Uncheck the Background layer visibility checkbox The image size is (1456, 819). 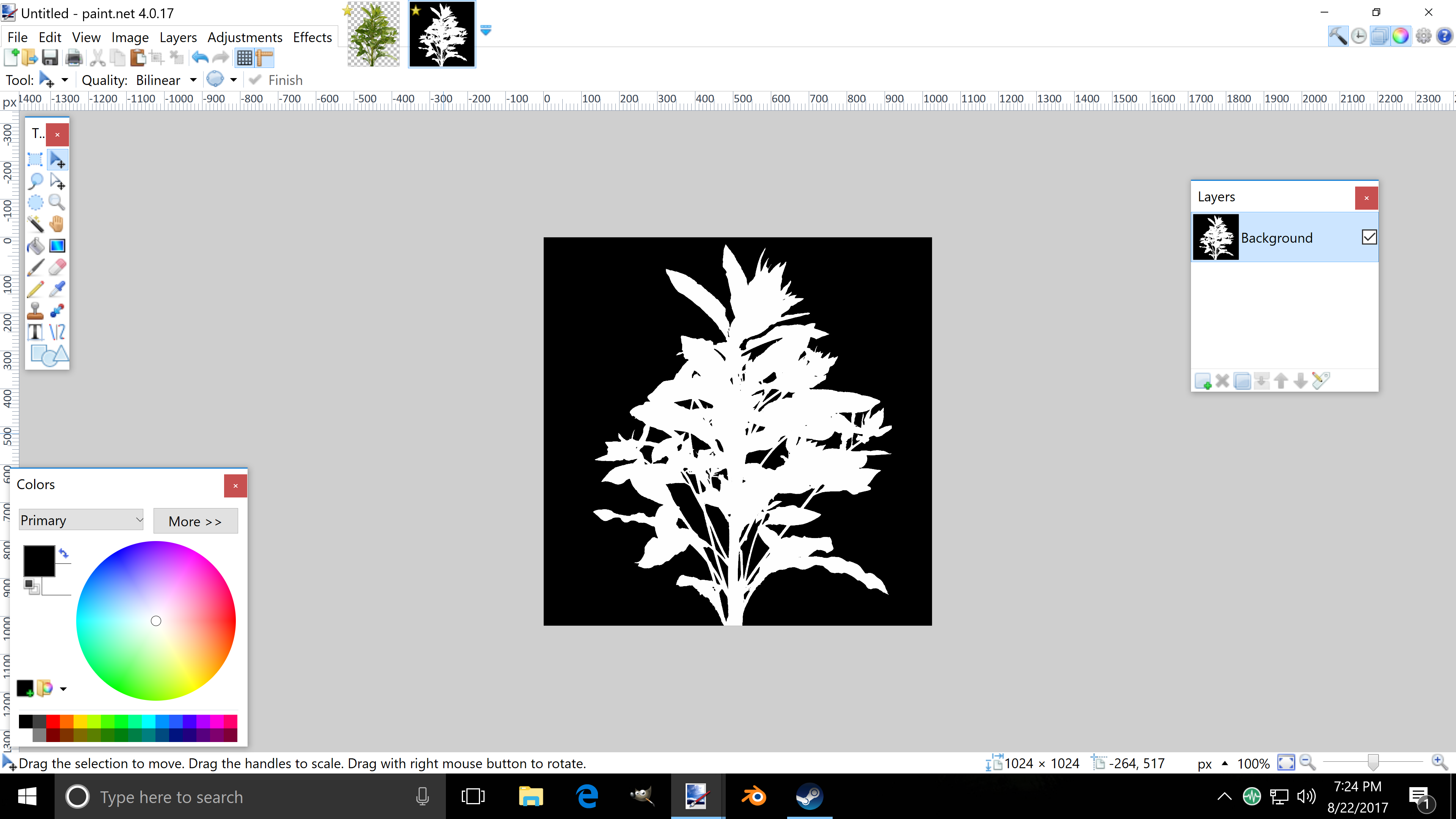point(1369,237)
